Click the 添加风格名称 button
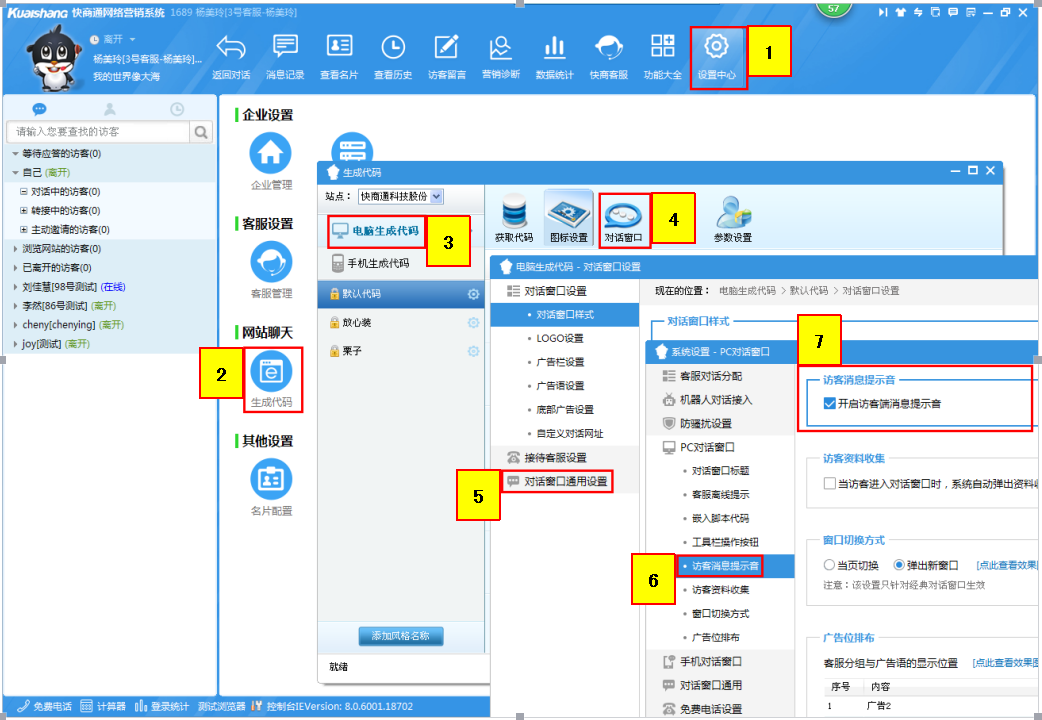 pyautogui.click(x=400, y=636)
